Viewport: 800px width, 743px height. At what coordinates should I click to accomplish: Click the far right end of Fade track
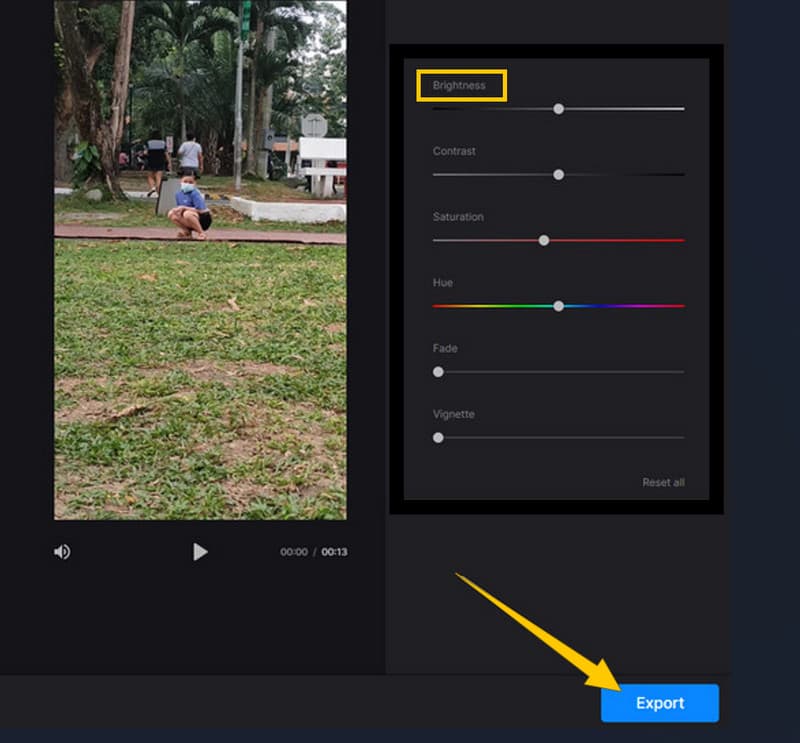pyautogui.click(x=682, y=372)
